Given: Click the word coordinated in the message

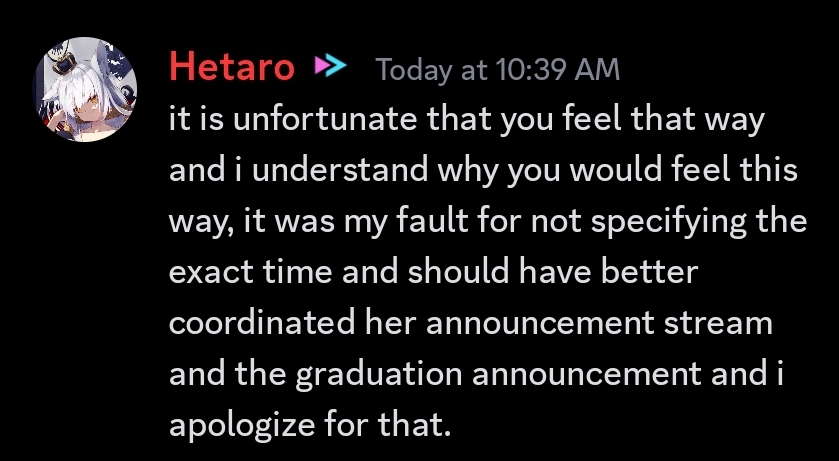Looking at the screenshot, I should [x=262, y=323].
